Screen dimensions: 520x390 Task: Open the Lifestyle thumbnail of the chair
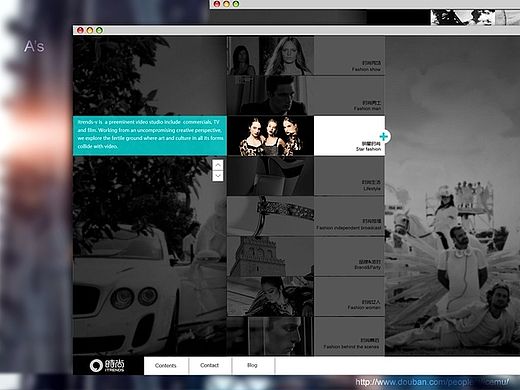[x=270, y=176]
